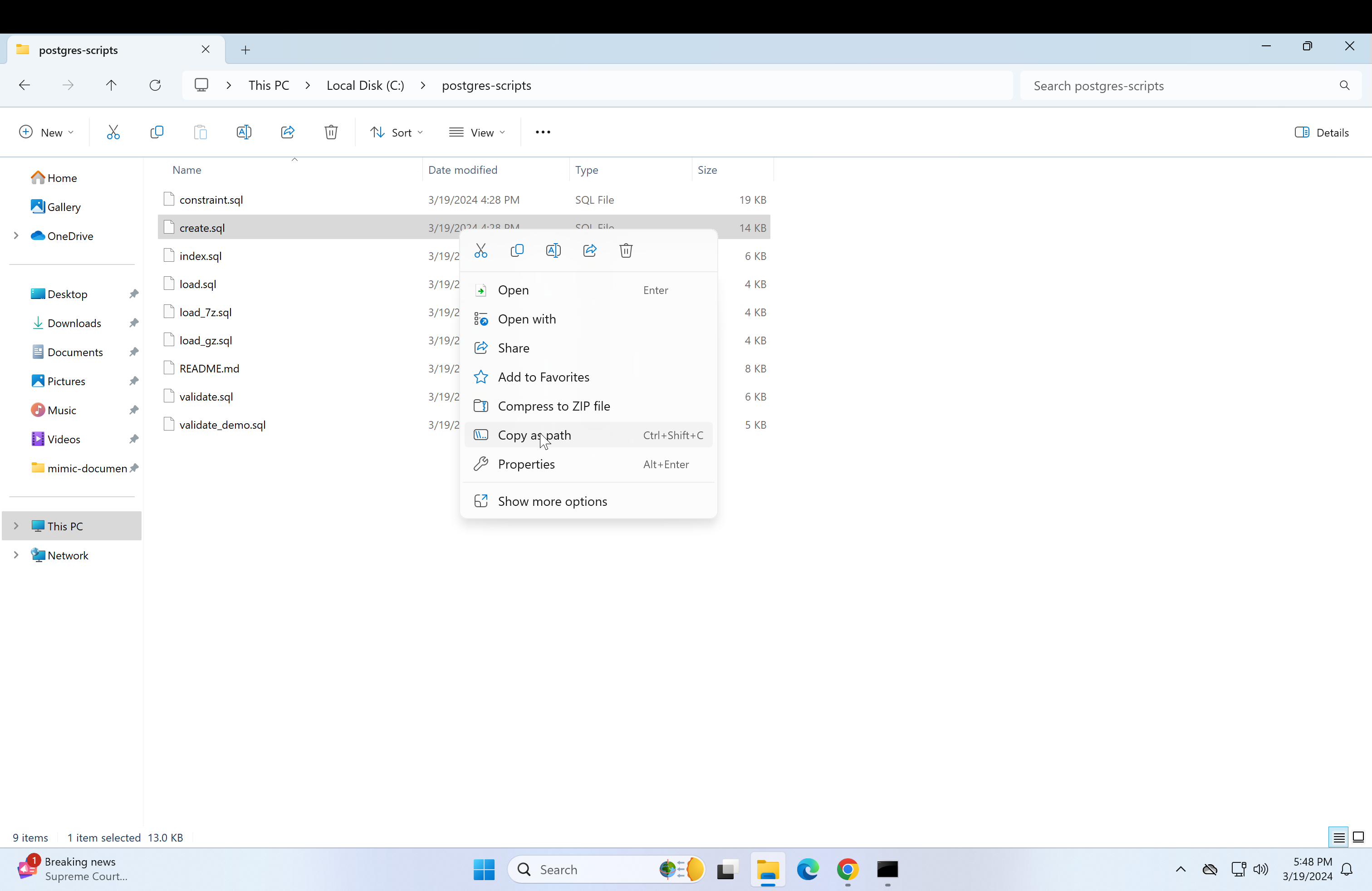1372x891 pixels.
Task: Toggle the Details pane
Action: 1321,132
